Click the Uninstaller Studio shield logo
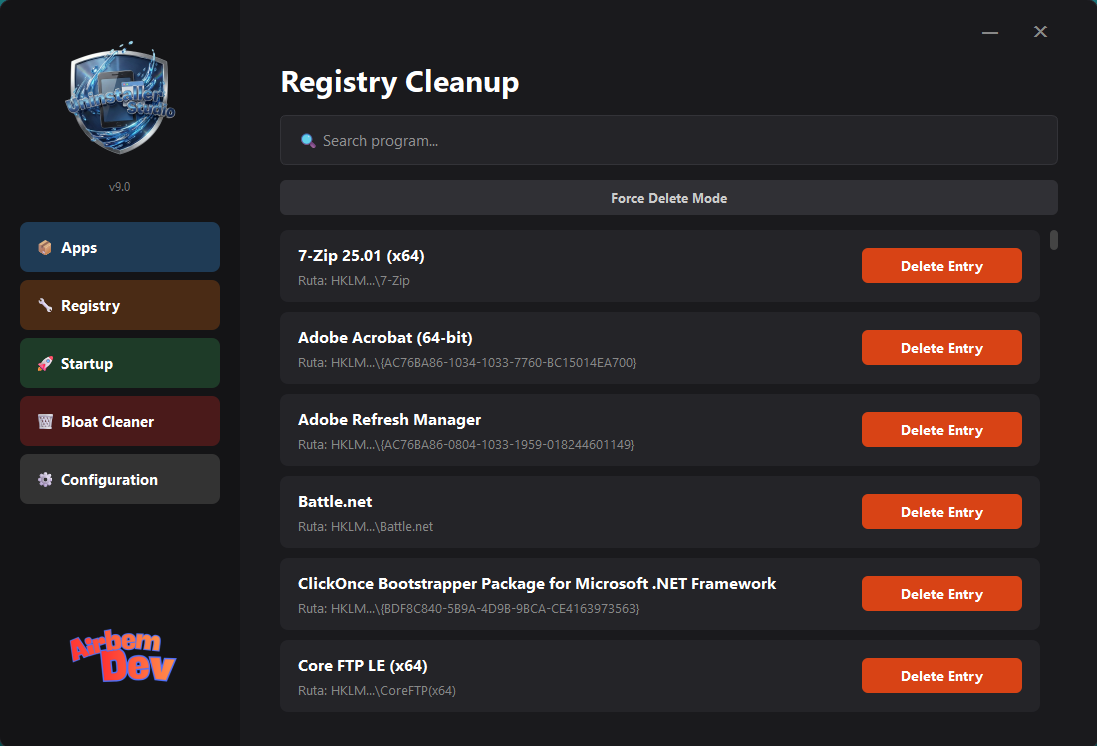This screenshot has height=746, width=1097. tap(120, 97)
